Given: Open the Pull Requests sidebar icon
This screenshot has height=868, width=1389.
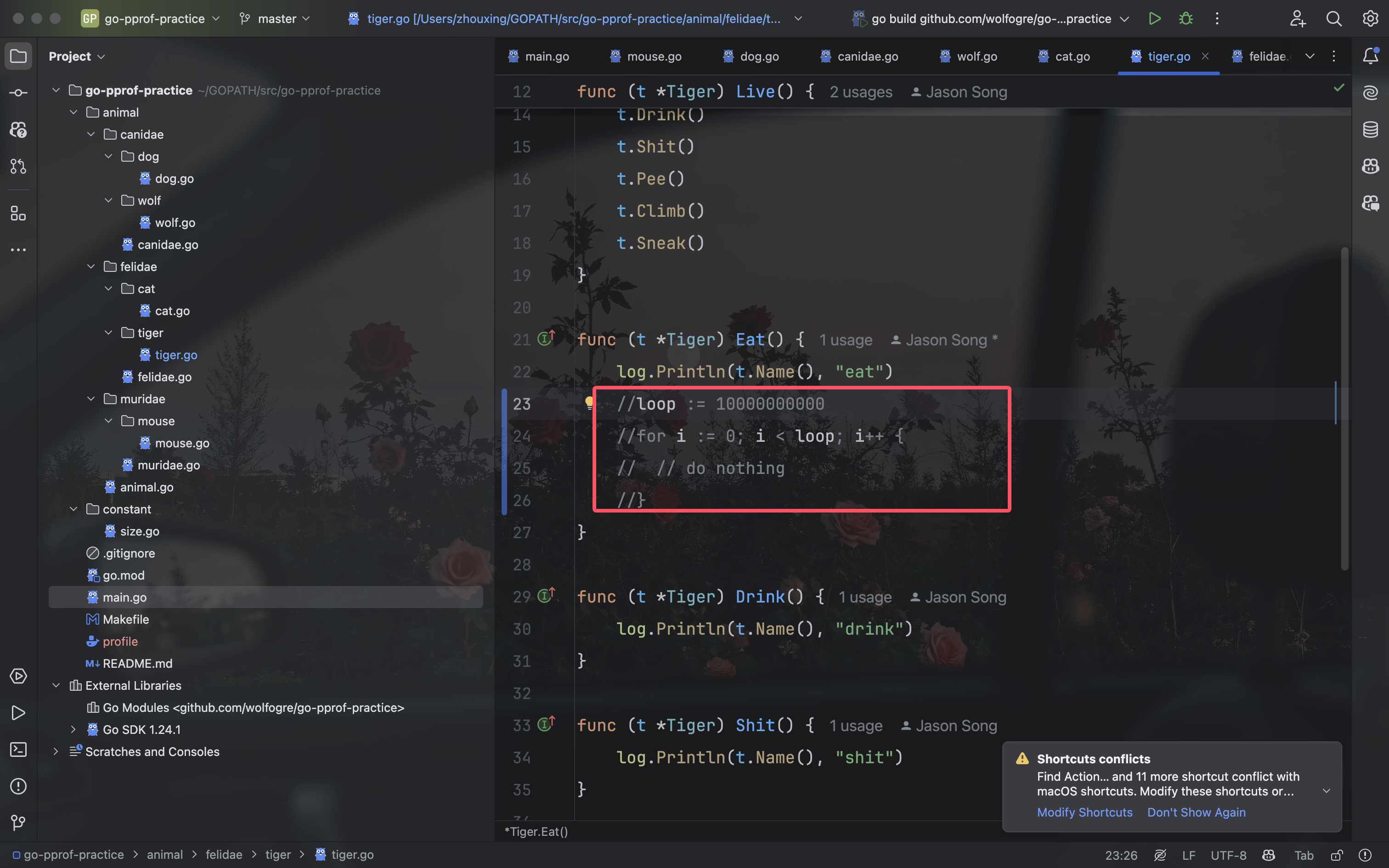Looking at the screenshot, I should pyautogui.click(x=18, y=166).
